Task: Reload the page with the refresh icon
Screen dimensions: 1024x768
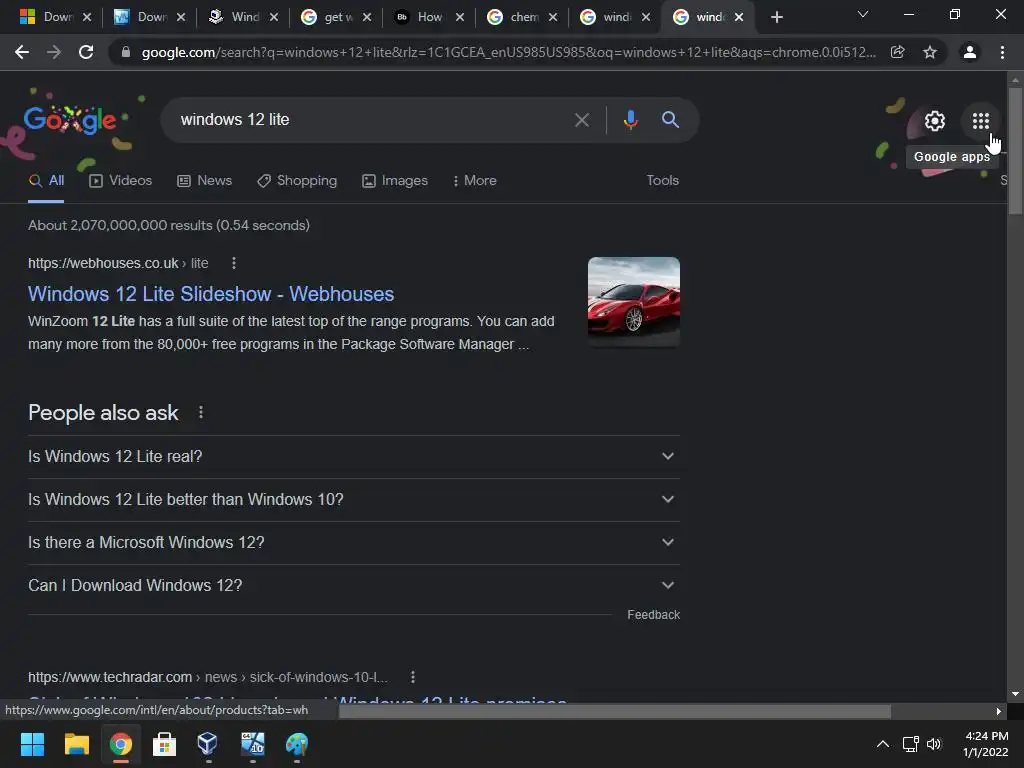Action: click(86, 52)
